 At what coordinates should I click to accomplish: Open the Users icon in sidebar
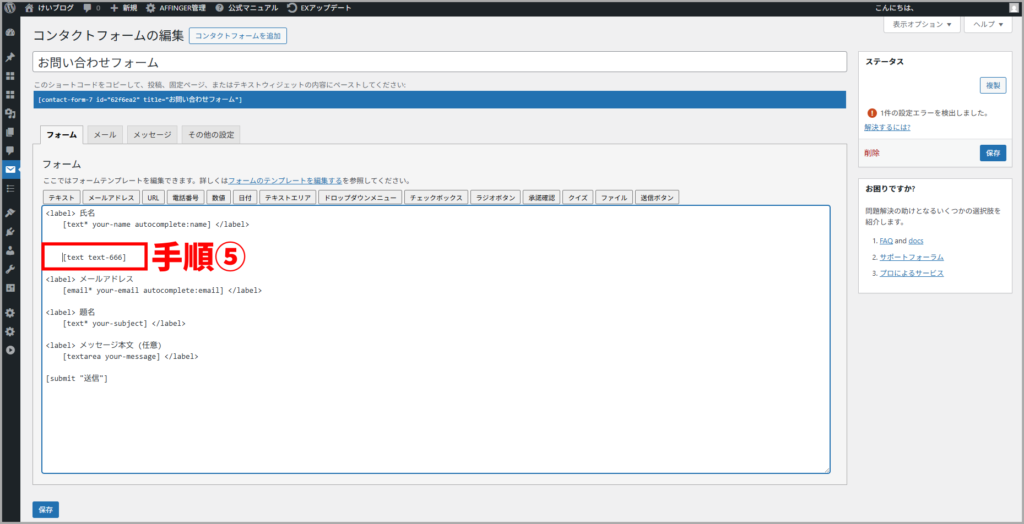(x=10, y=250)
